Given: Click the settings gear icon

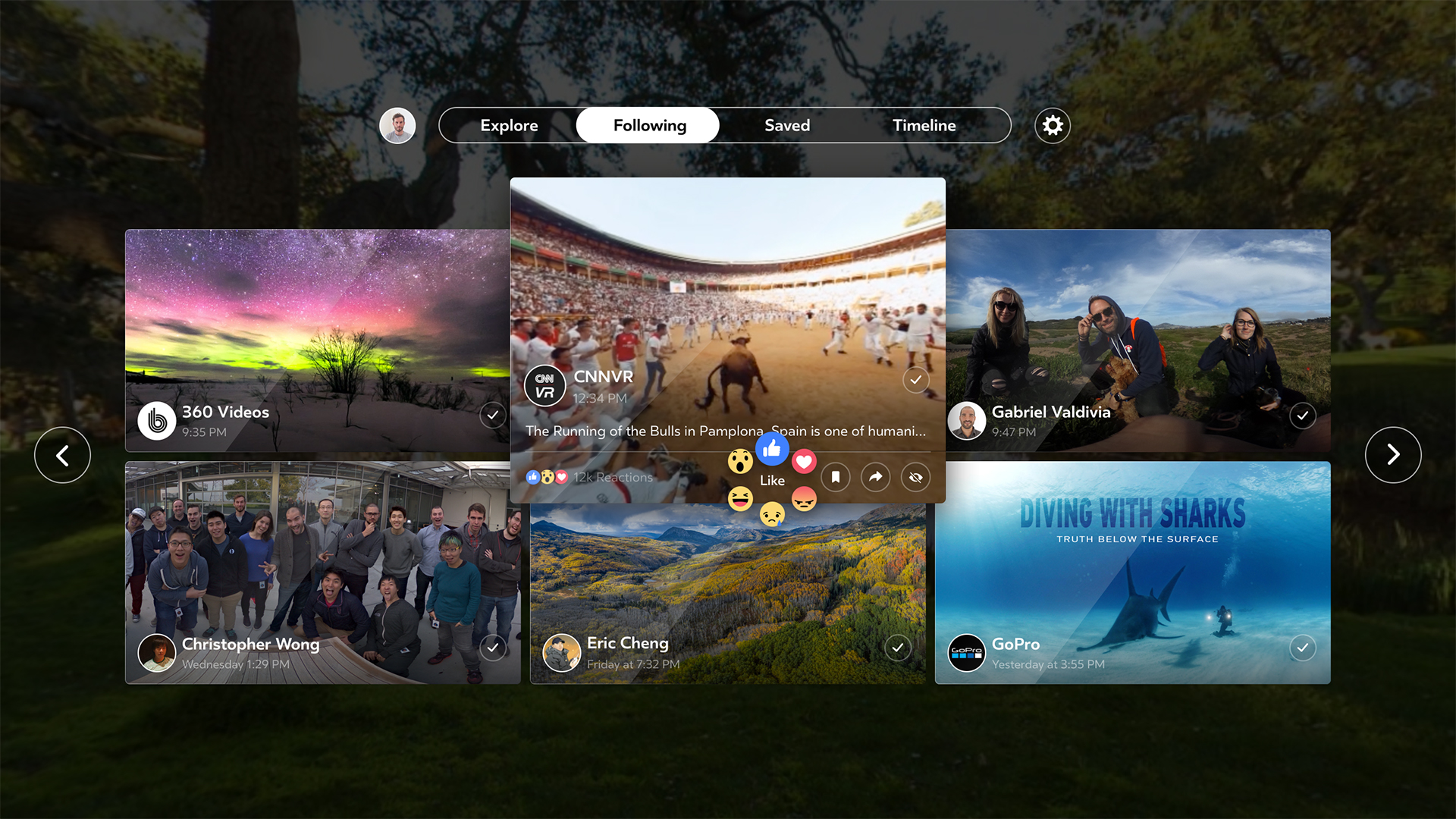Looking at the screenshot, I should tap(1052, 125).
